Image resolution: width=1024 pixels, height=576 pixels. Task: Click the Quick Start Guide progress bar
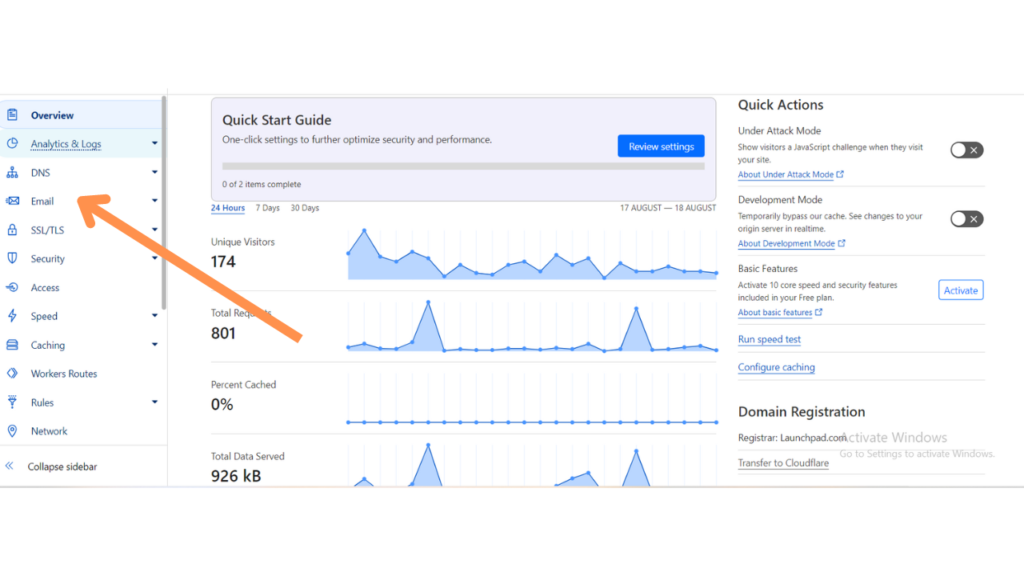[463, 167]
